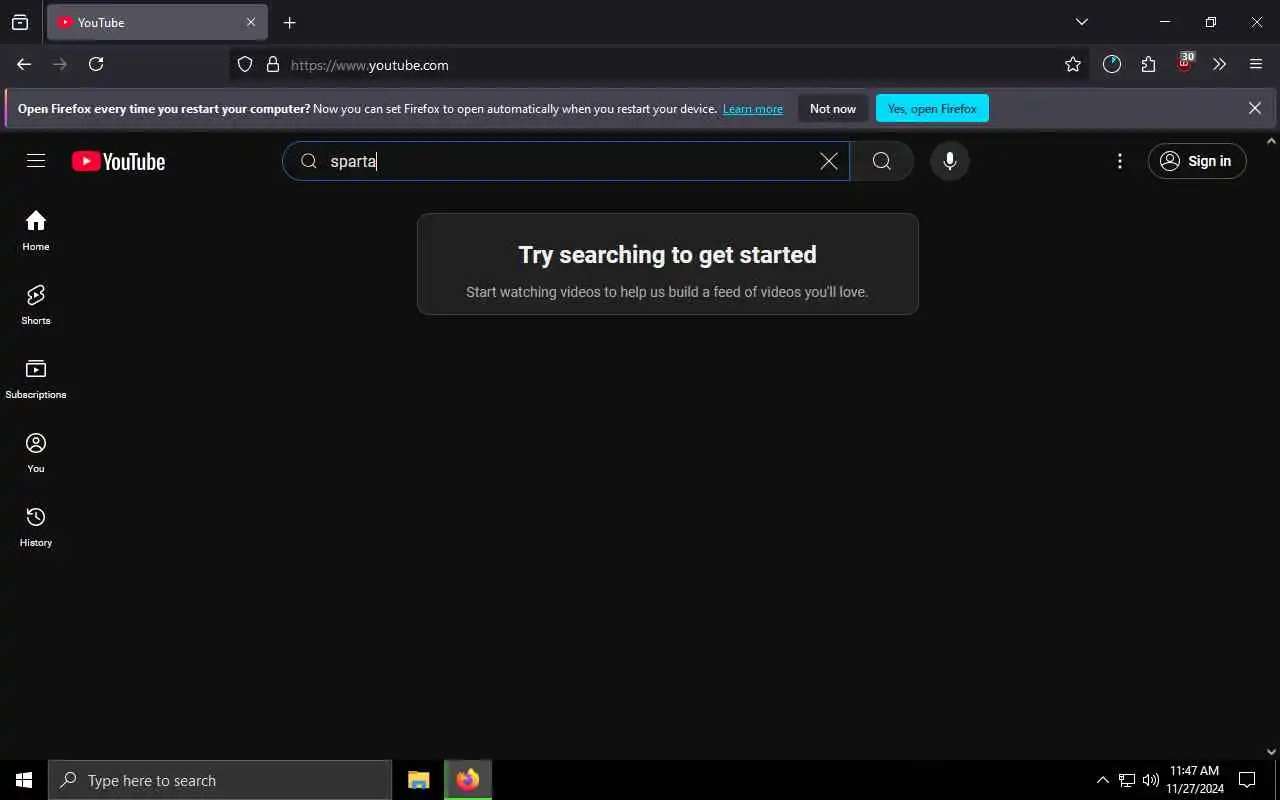Open the YouTube guide hamburger menu
This screenshot has width=1280, height=800.
pos(36,161)
